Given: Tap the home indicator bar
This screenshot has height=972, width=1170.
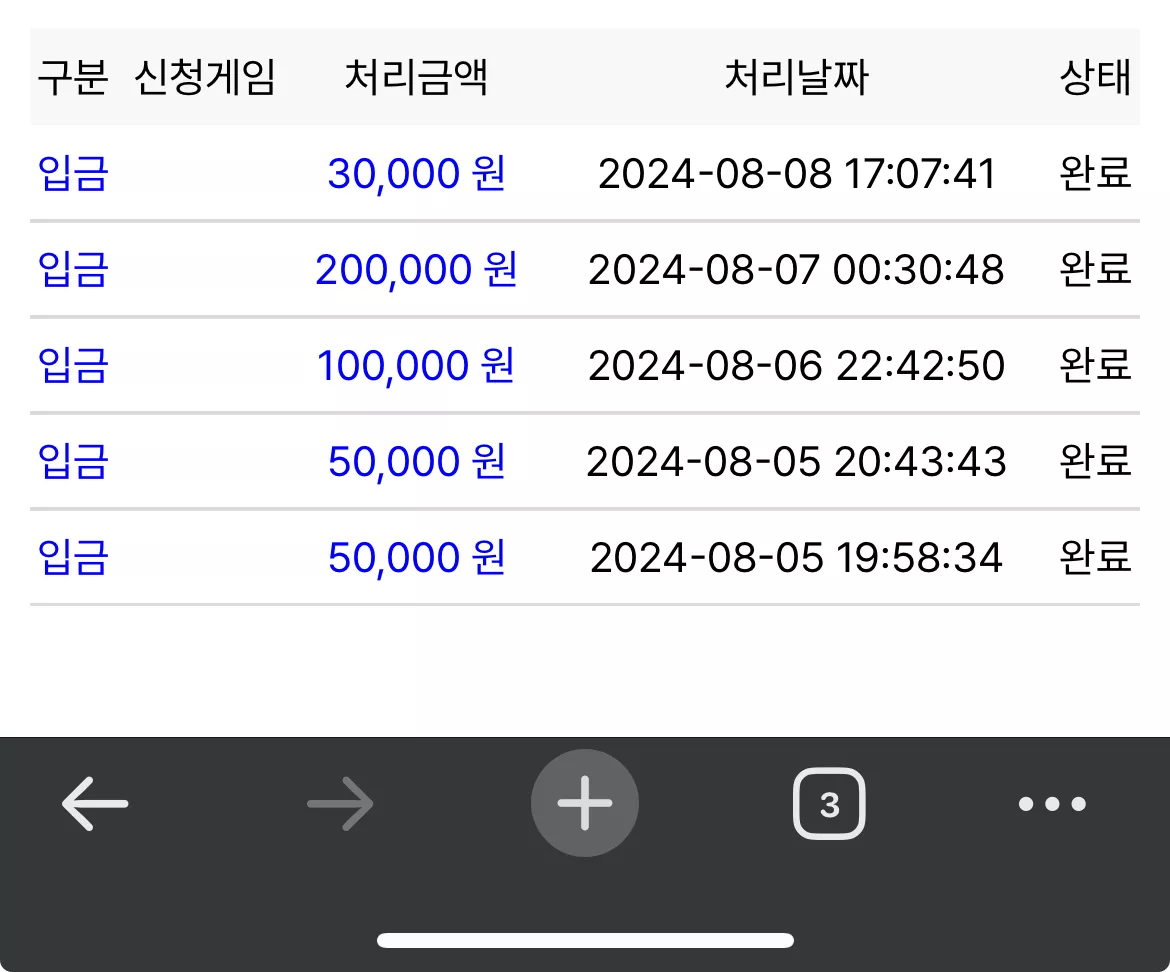Looking at the screenshot, I should coord(585,940).
